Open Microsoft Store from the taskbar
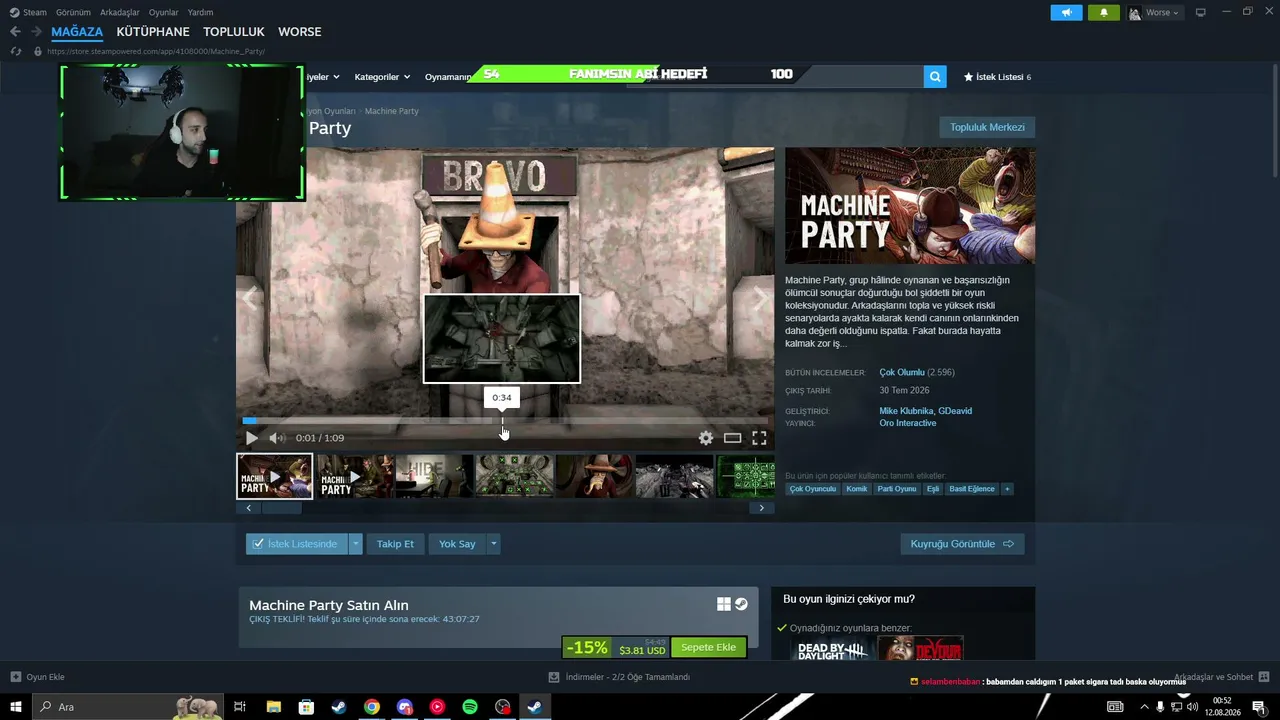 click(x=306, y=707)
